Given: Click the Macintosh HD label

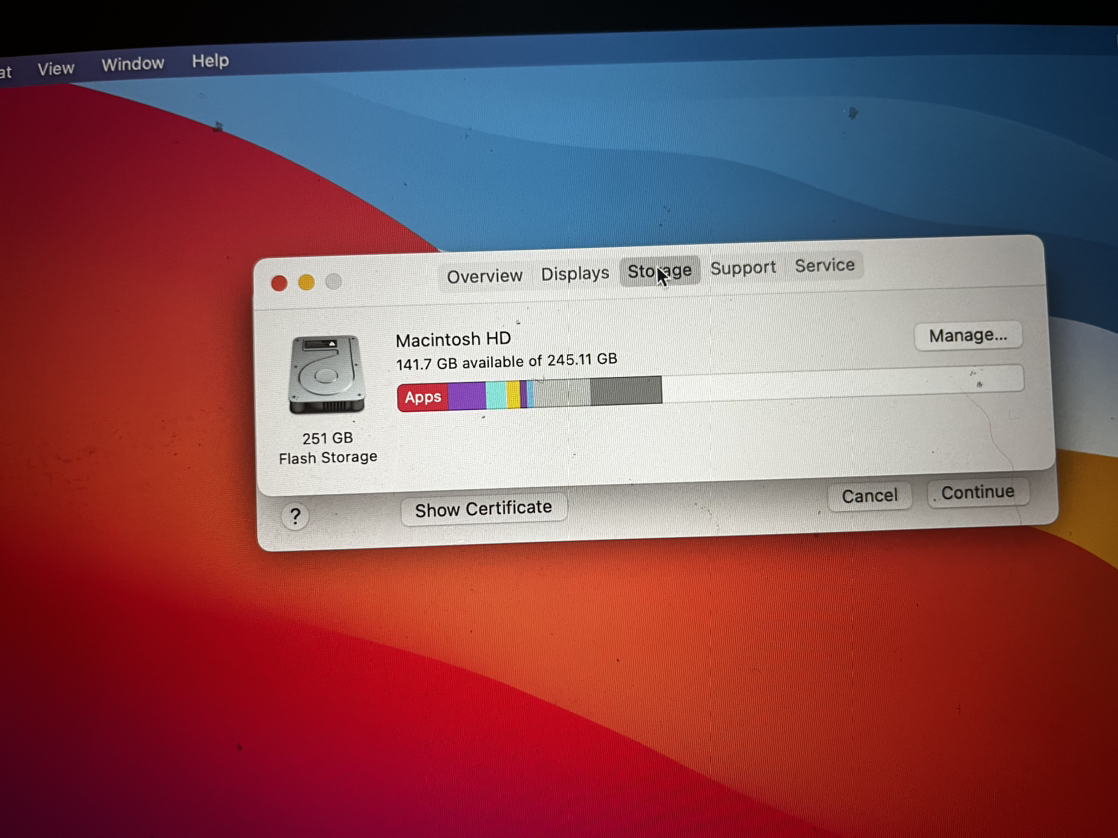Looking at the screenshot, I should (x=453, y=339).
